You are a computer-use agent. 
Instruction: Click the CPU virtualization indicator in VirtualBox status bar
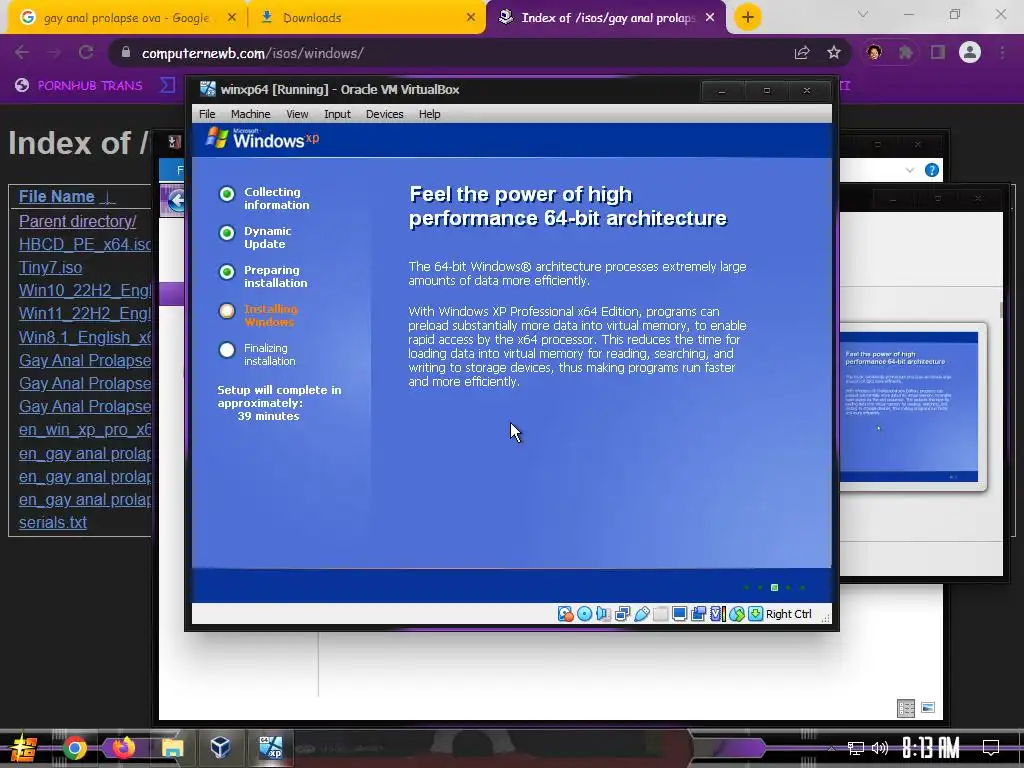point(718,614)
